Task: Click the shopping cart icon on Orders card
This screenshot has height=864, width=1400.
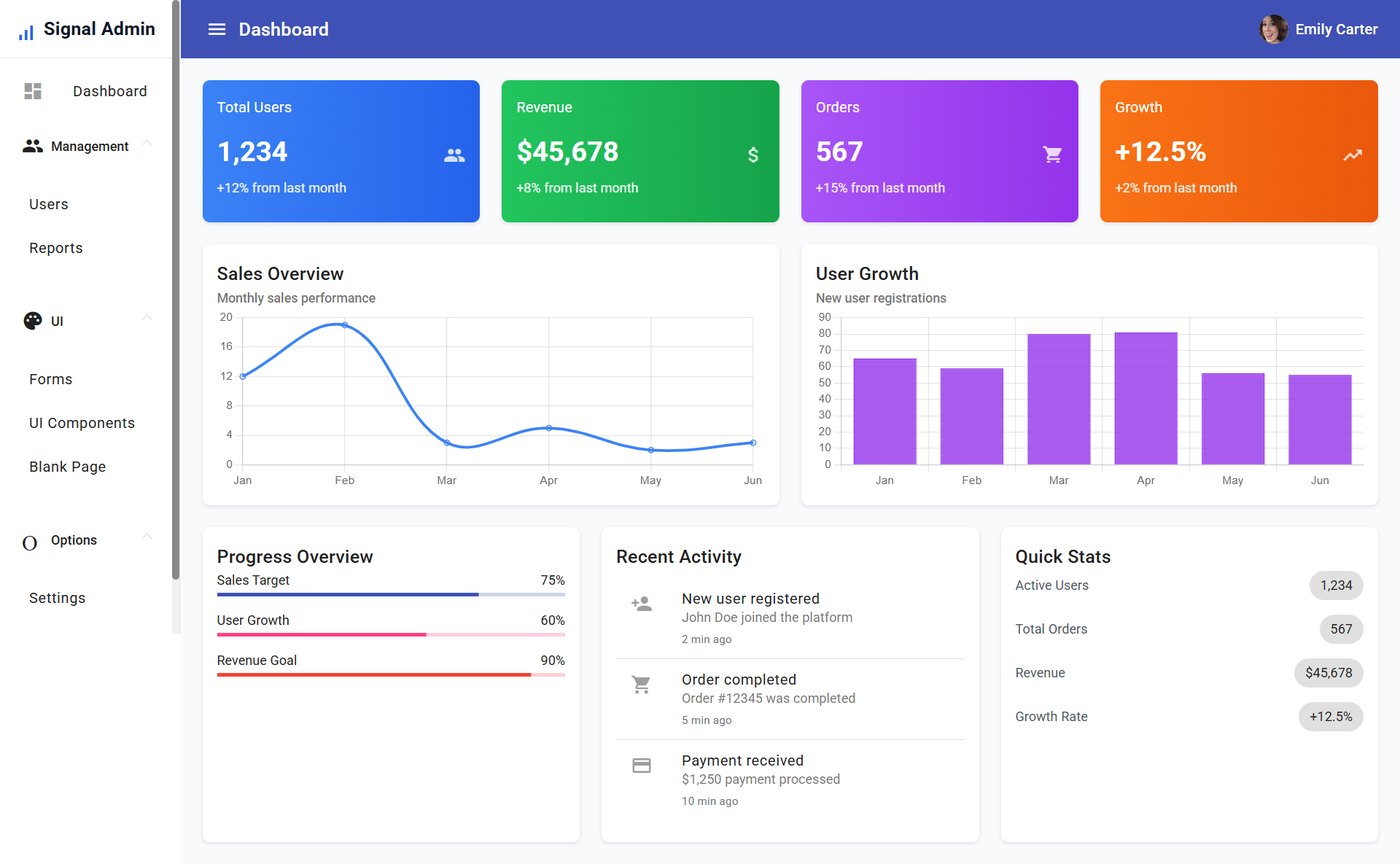Action: pyautogui.click(x=1052, y=155)
